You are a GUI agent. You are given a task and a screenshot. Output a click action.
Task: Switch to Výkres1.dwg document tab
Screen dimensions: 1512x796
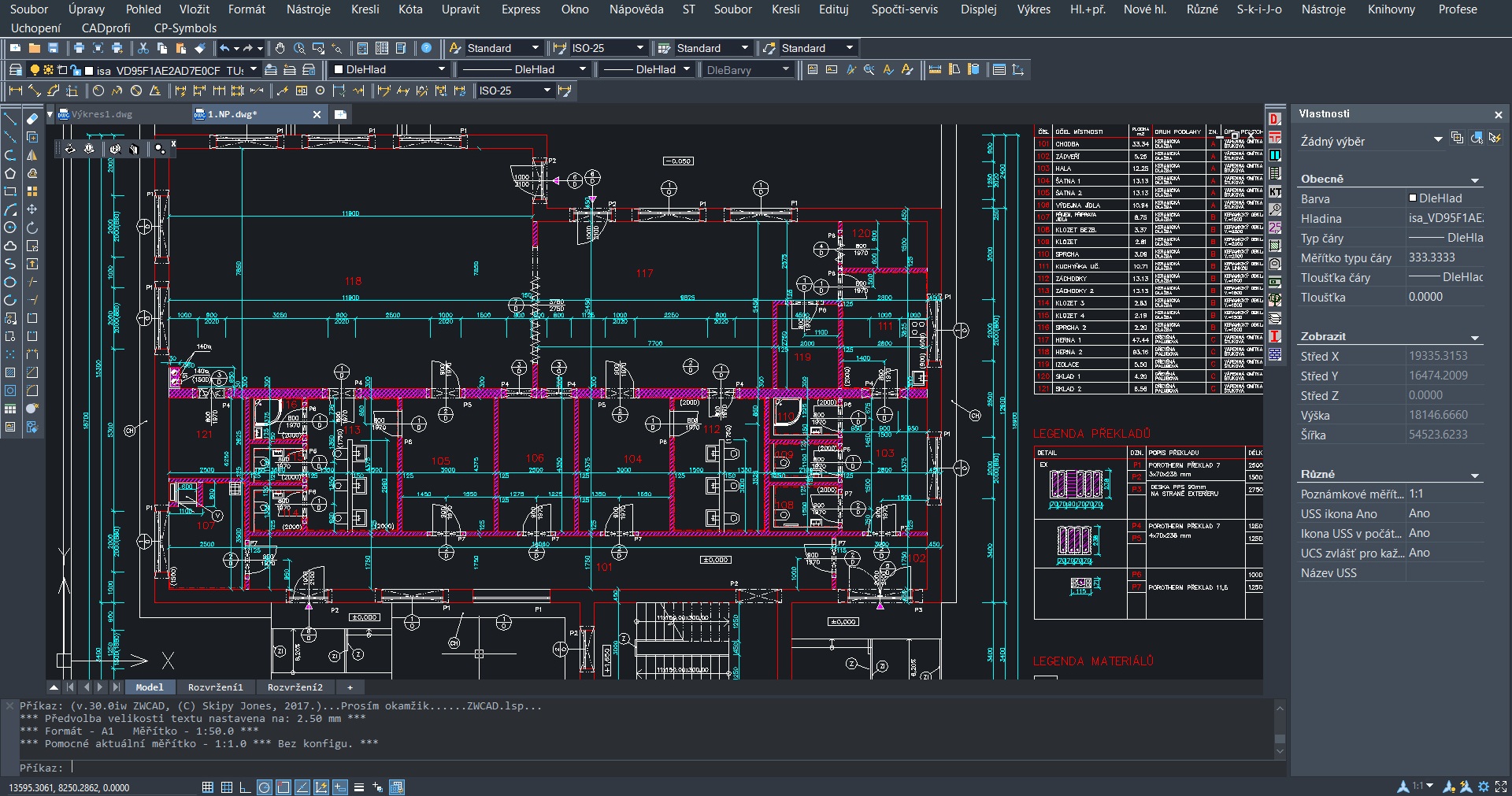pyautogui.click(x=102, y=114)
